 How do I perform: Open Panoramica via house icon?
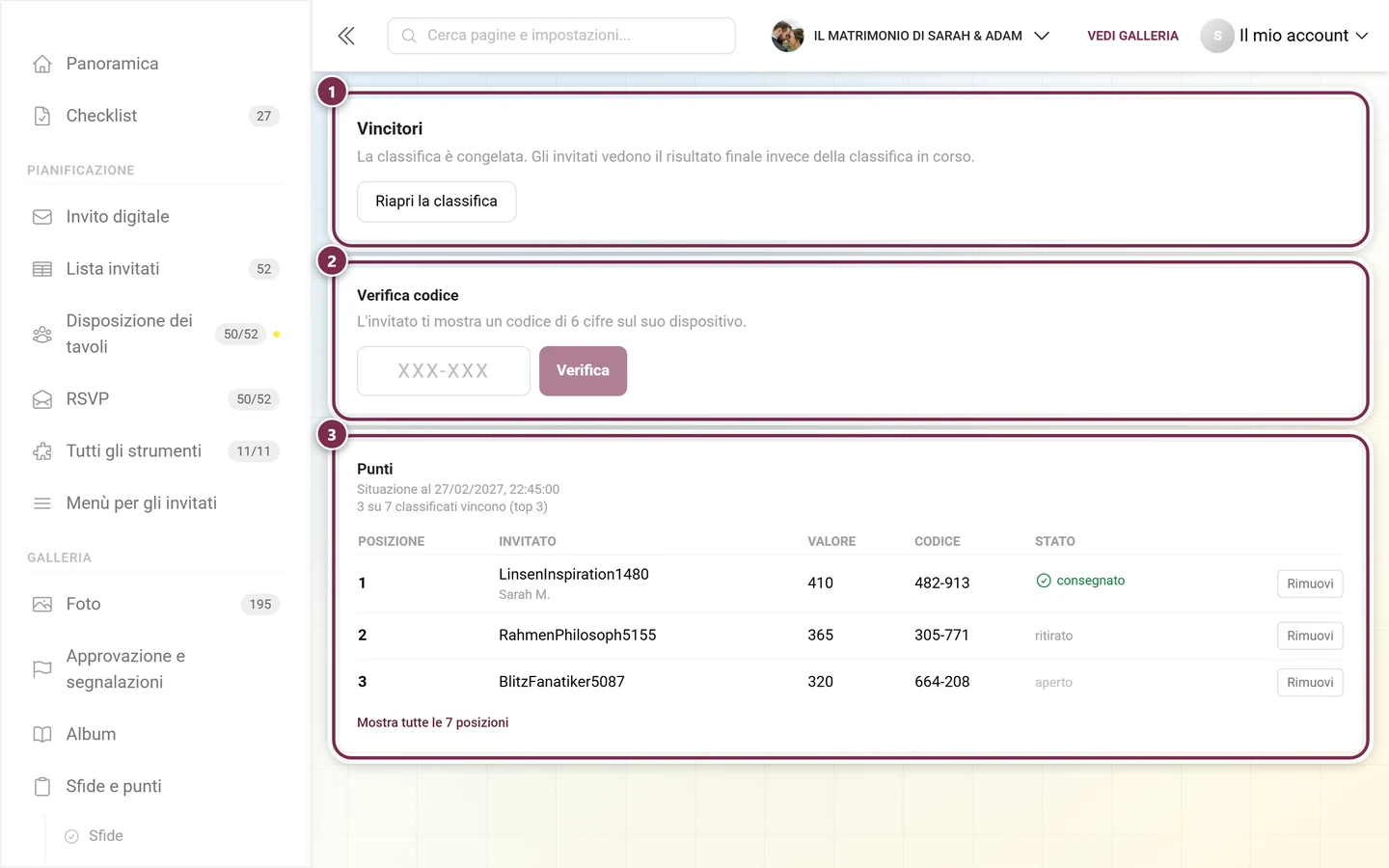[x=42, y=64]
